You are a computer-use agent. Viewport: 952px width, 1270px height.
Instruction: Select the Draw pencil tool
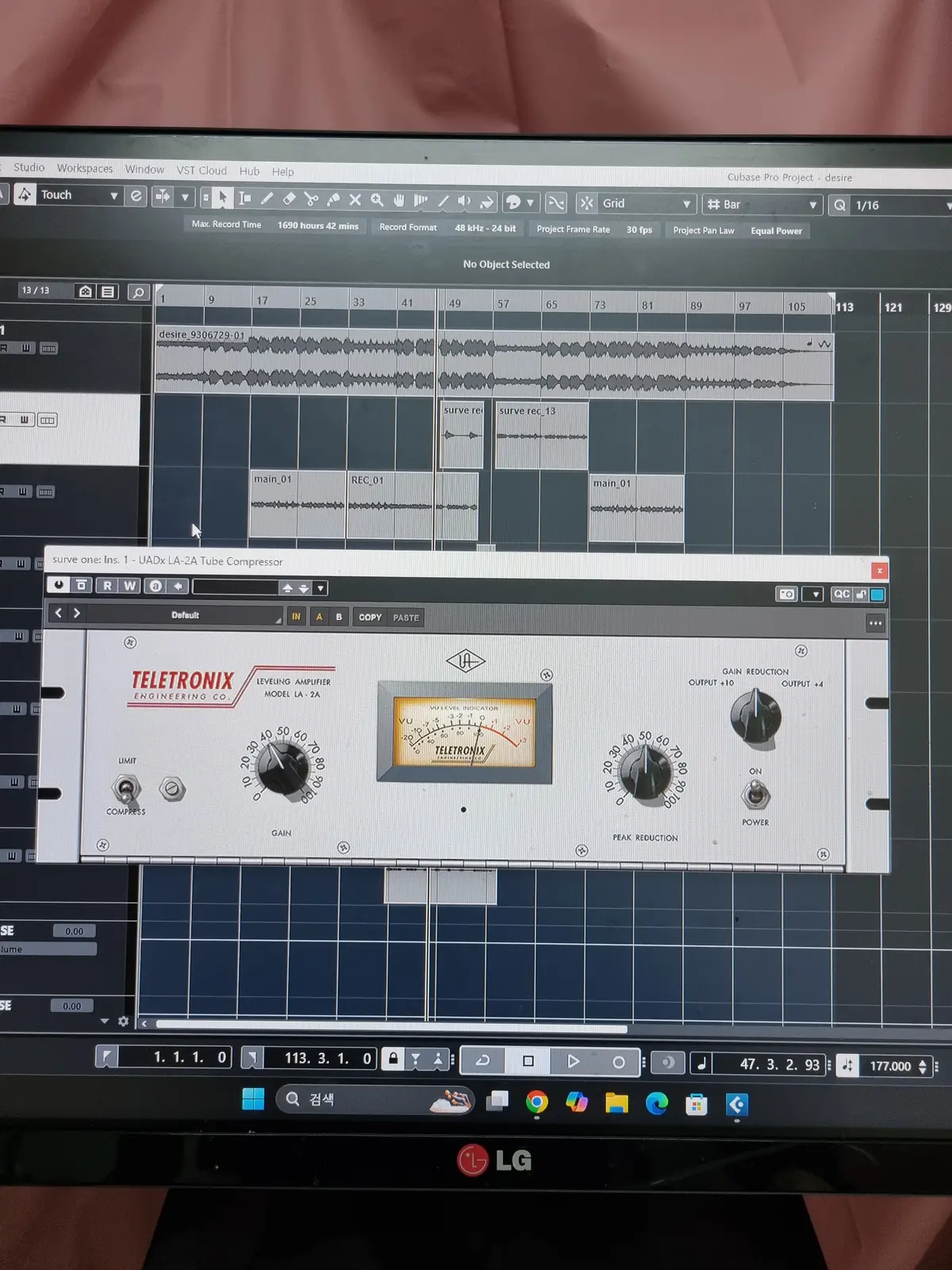tap(267, 198)
